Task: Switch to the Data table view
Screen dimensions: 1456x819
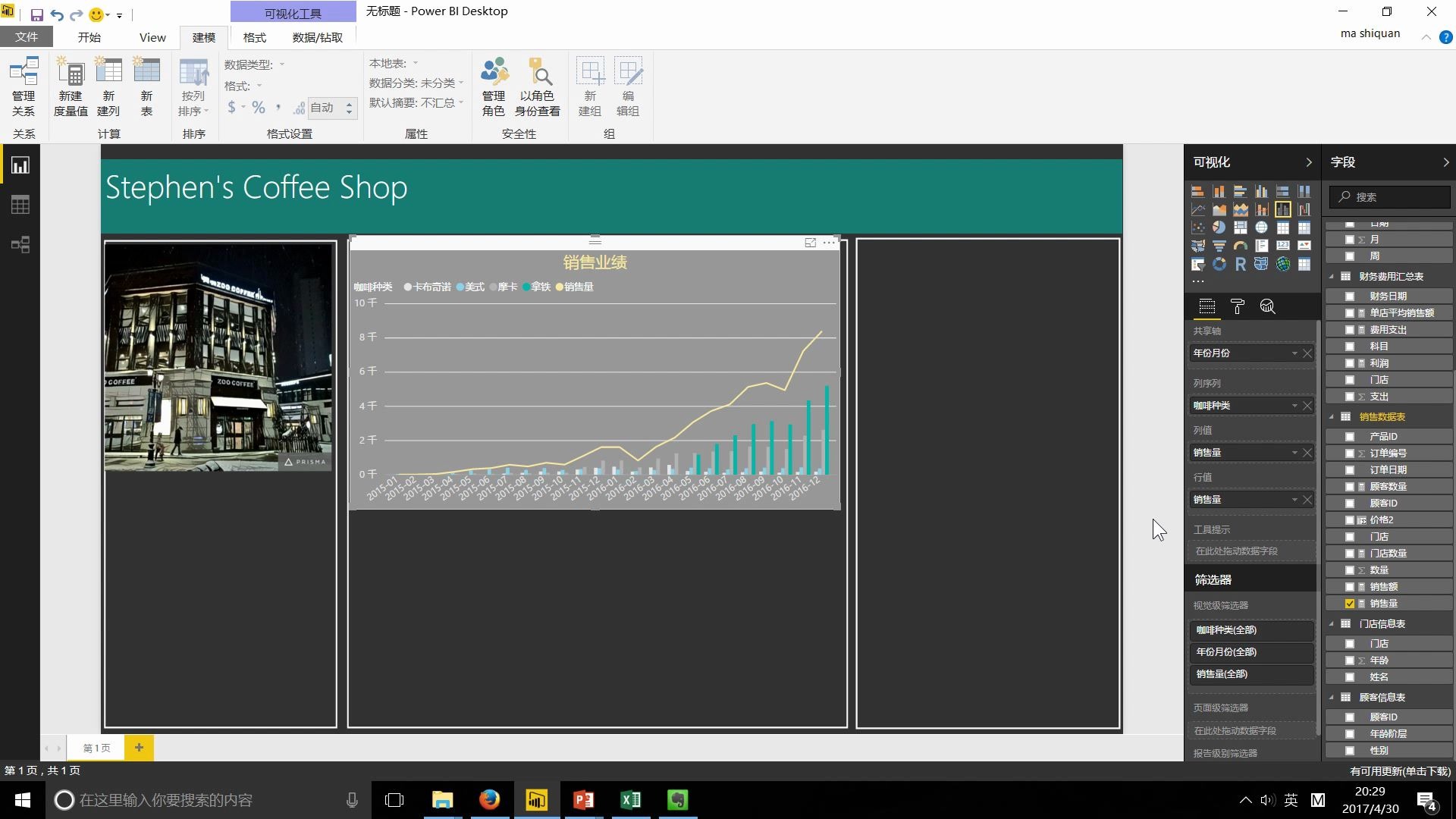Action: pos(20,205)
